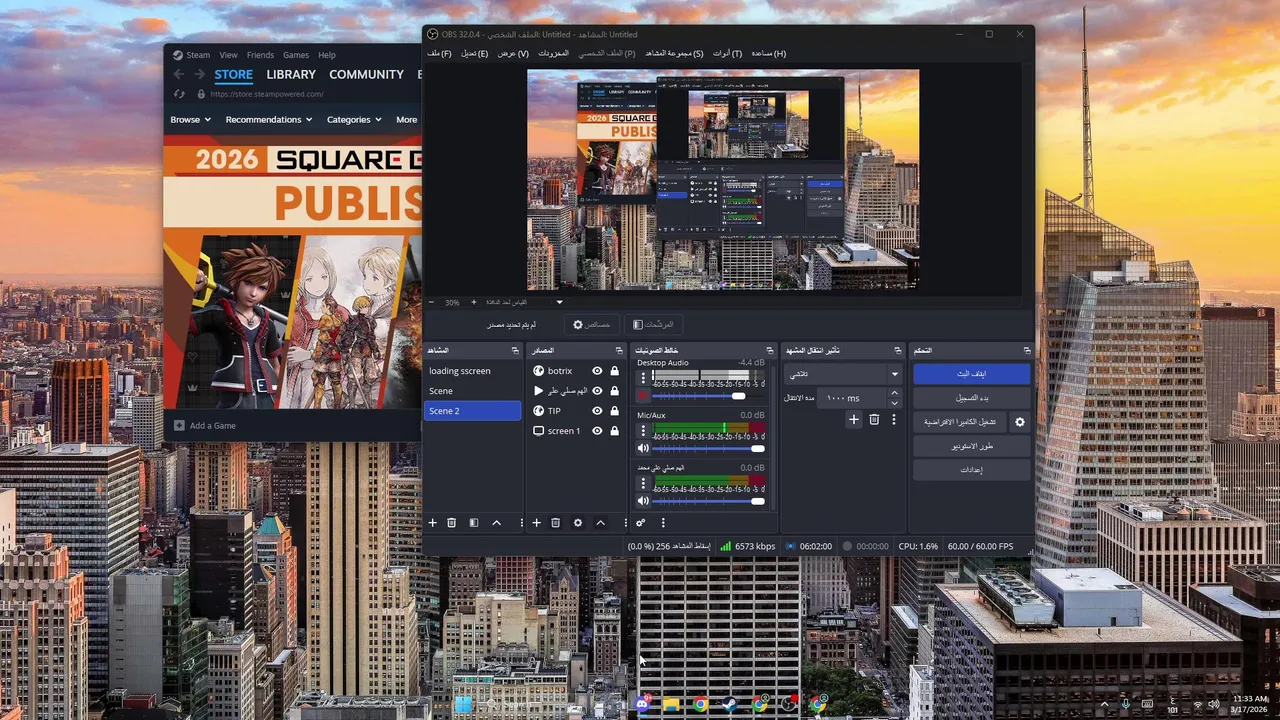Undock the Scenes panel using its float icon
Screen dimensions: 1280x720
[x=515, y=351]
